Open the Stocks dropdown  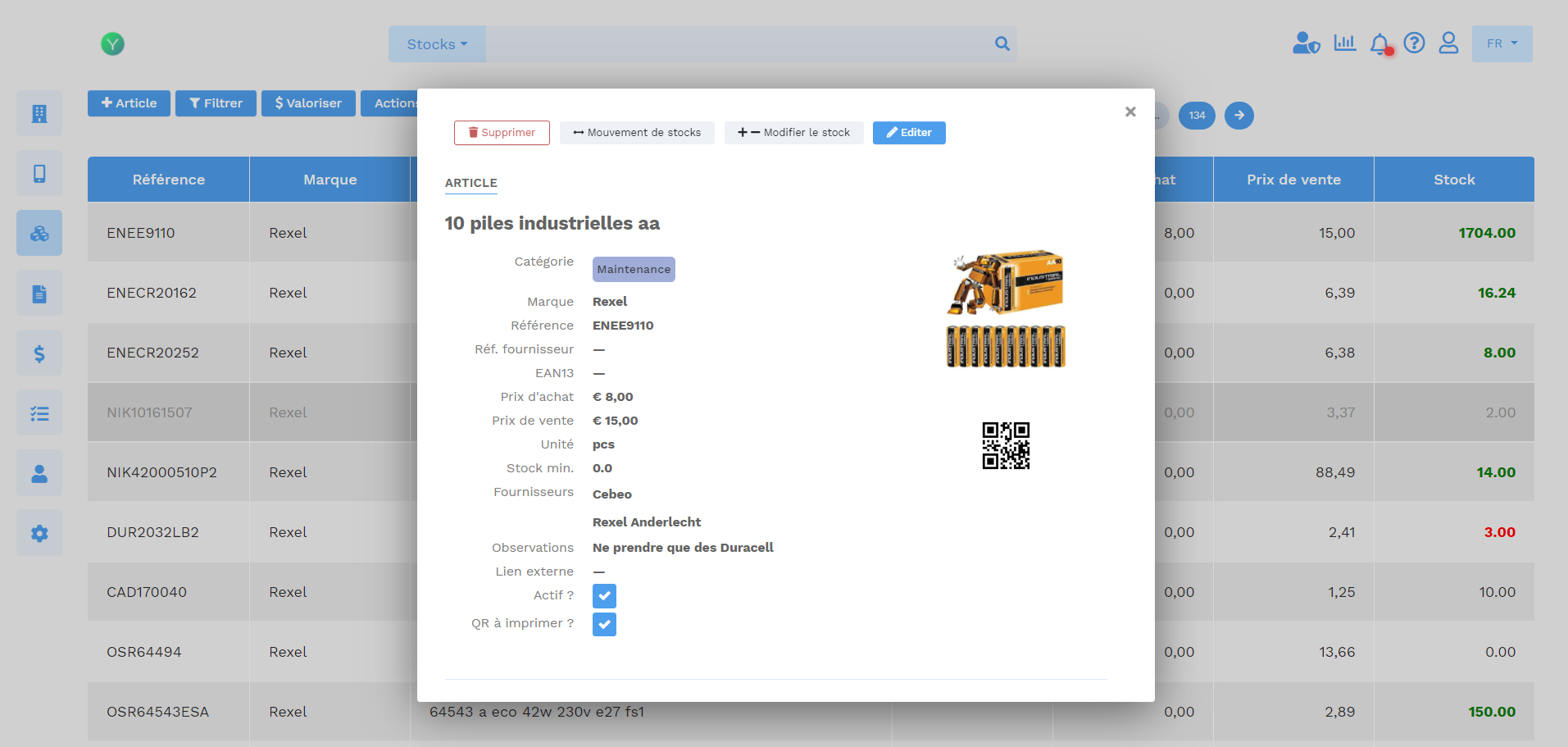437,44
